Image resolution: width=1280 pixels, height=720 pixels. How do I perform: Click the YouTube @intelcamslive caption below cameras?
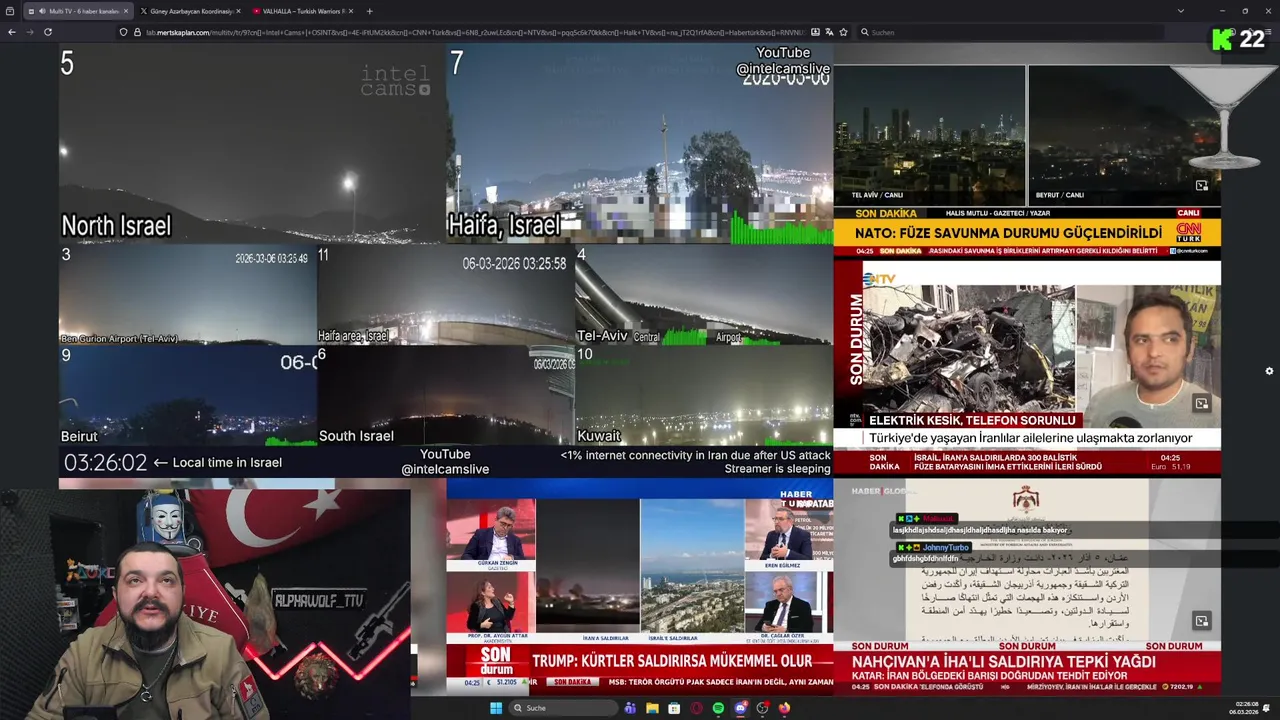(x=445, y=462)
